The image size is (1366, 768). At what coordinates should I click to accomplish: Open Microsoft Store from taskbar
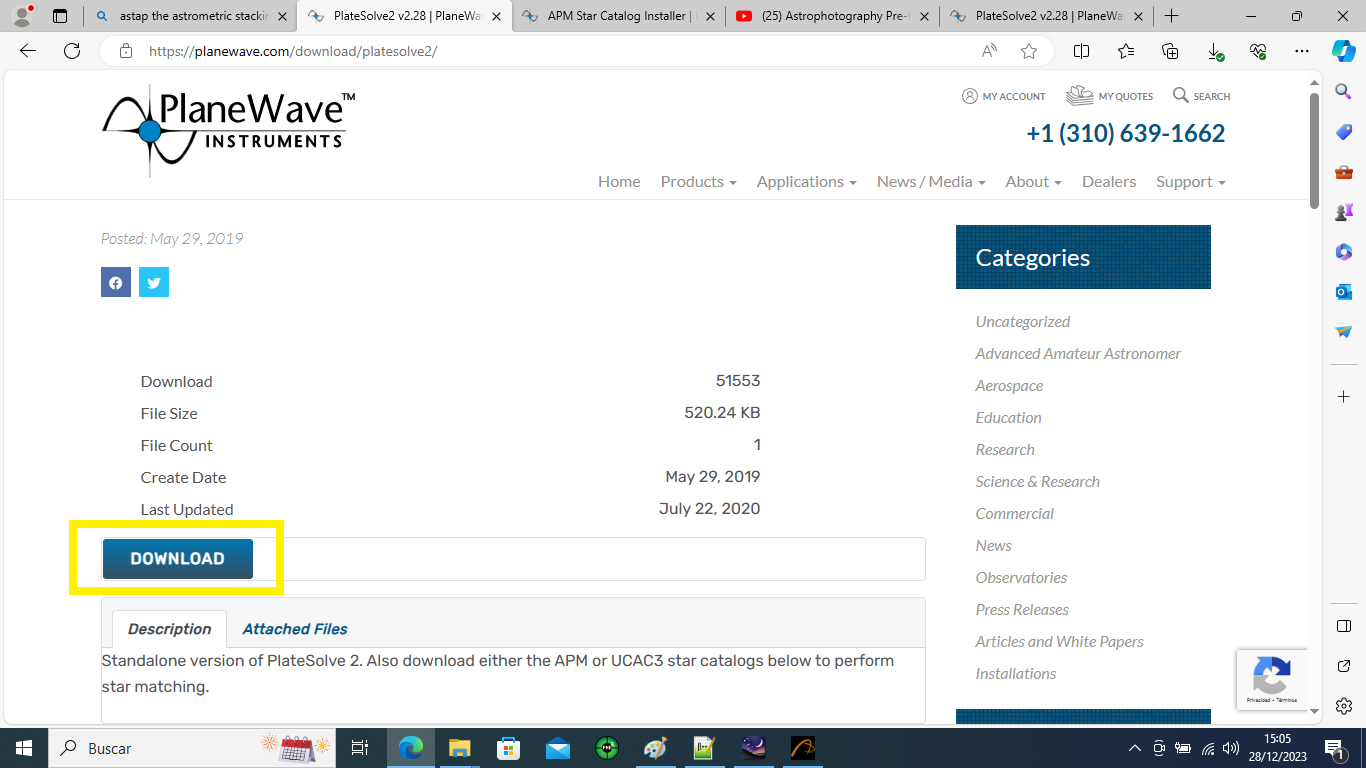(x=509, y=747)
